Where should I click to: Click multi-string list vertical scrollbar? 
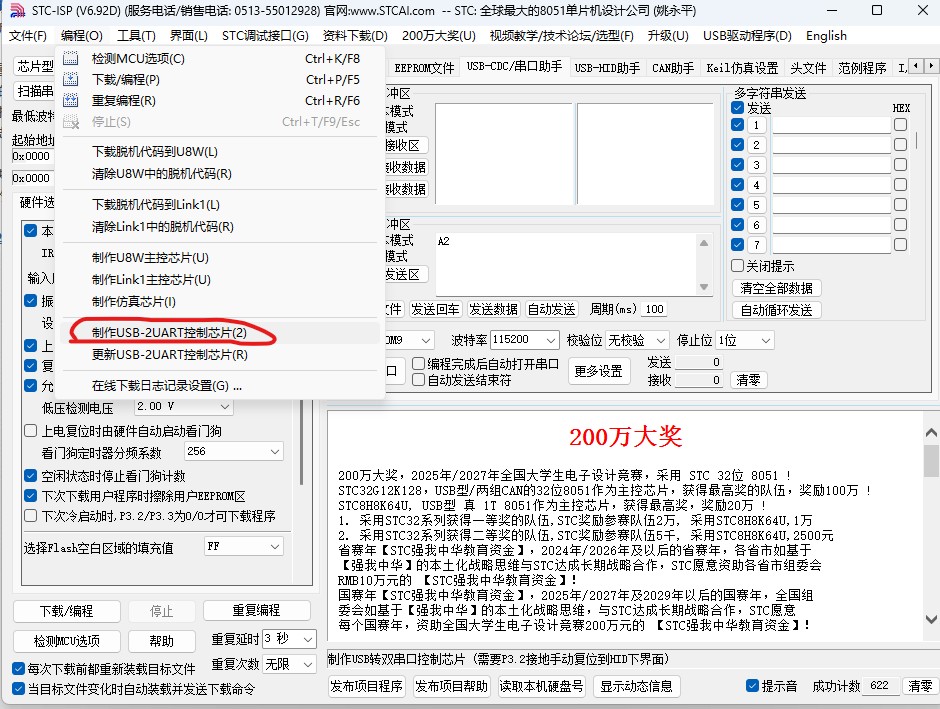tap(917, 140)
